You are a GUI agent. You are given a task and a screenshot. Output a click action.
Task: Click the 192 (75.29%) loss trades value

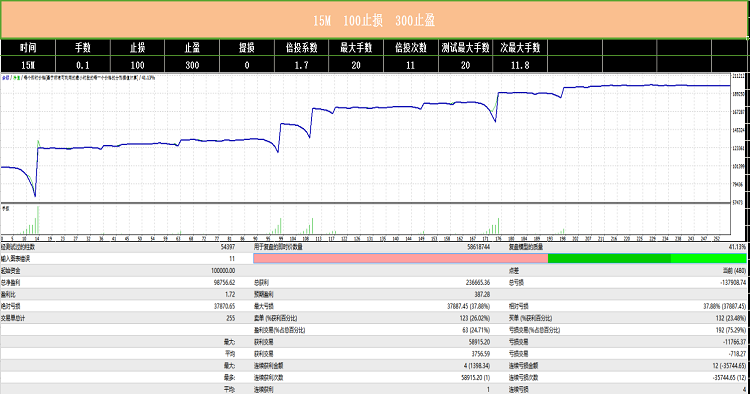point(731,330)
